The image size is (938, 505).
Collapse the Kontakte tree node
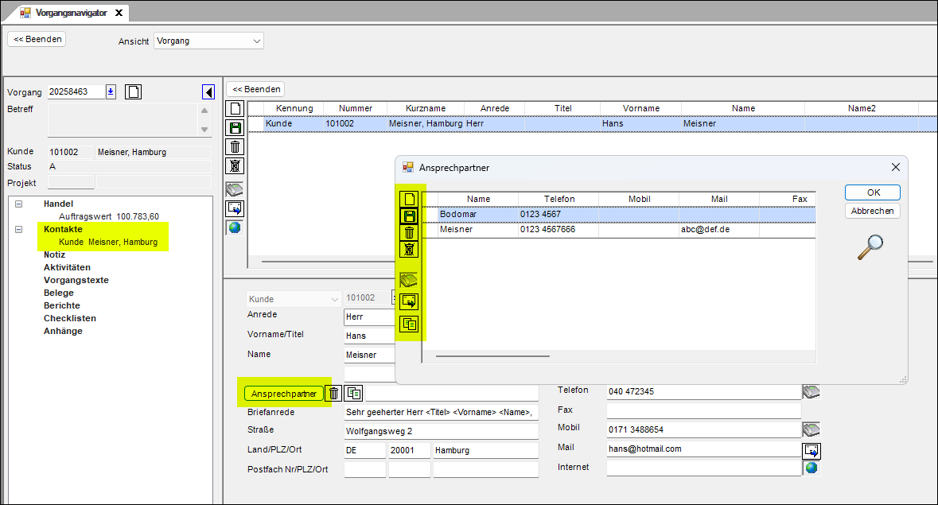(19, 229)
